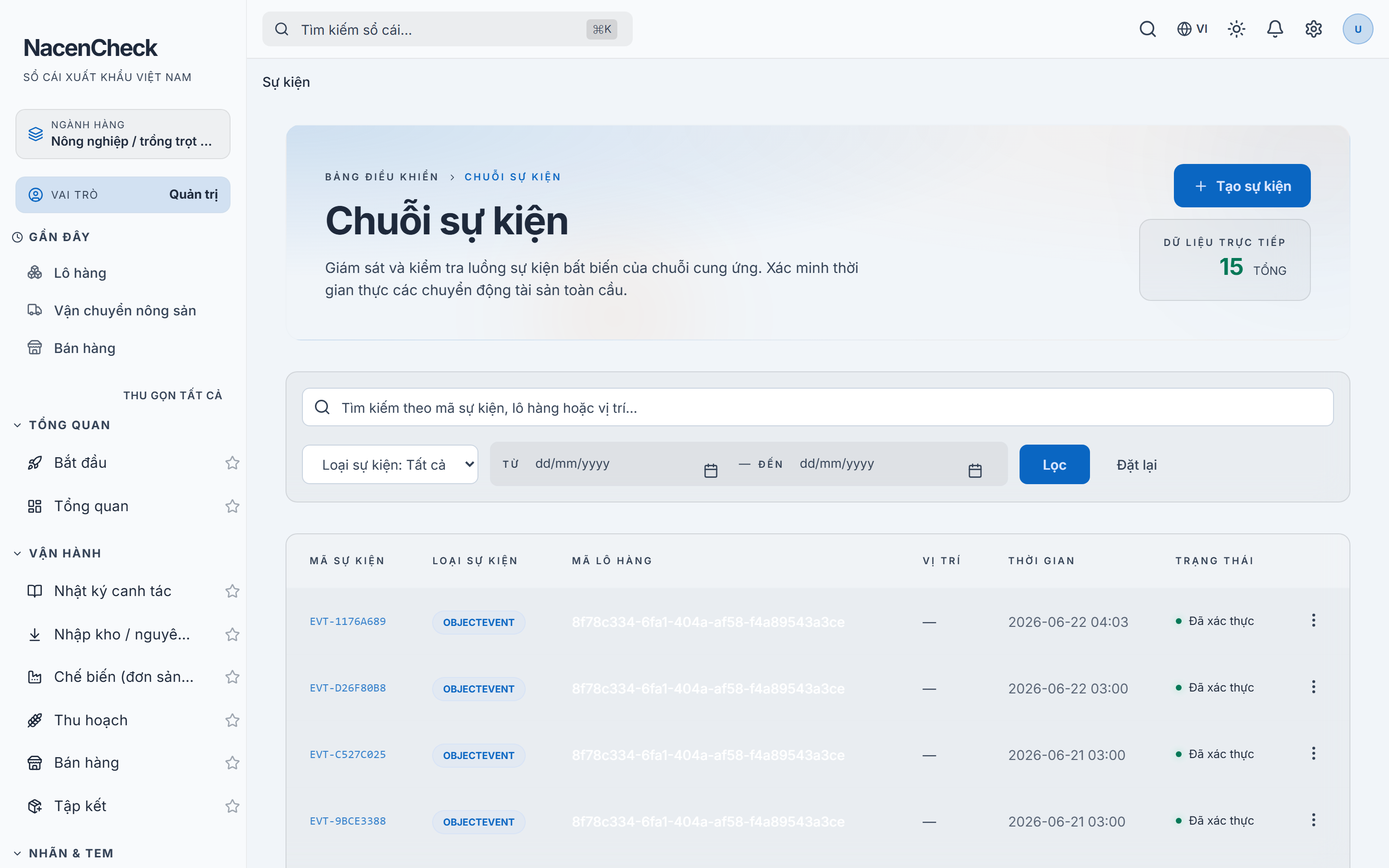Collapse the NHÃN & TEM section
Viewport: 1389px width, 868px height.
pyautogui.click(x=63, y=853)
